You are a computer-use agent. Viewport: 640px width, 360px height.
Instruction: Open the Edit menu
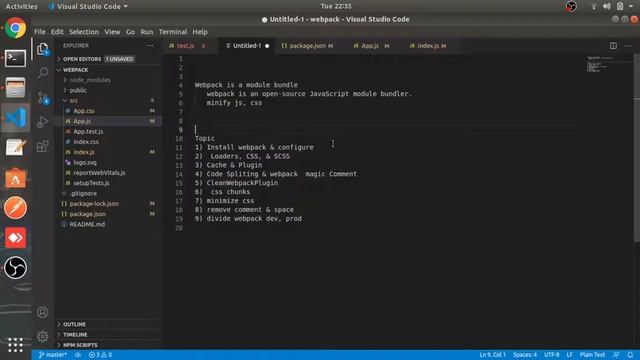point(57,32)
